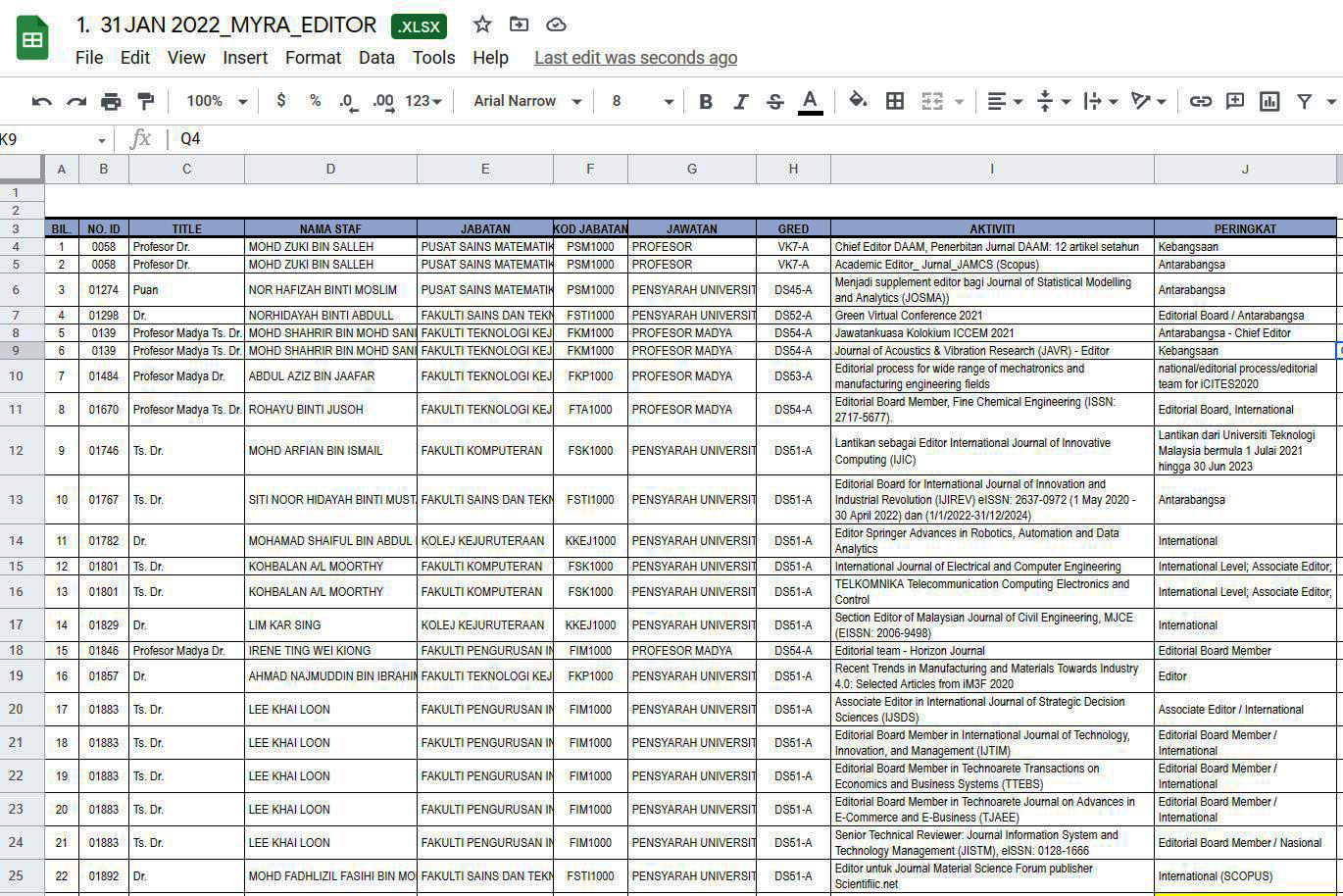
Task: Click the .XLSX file type badge
Action: tap(419, 26)
